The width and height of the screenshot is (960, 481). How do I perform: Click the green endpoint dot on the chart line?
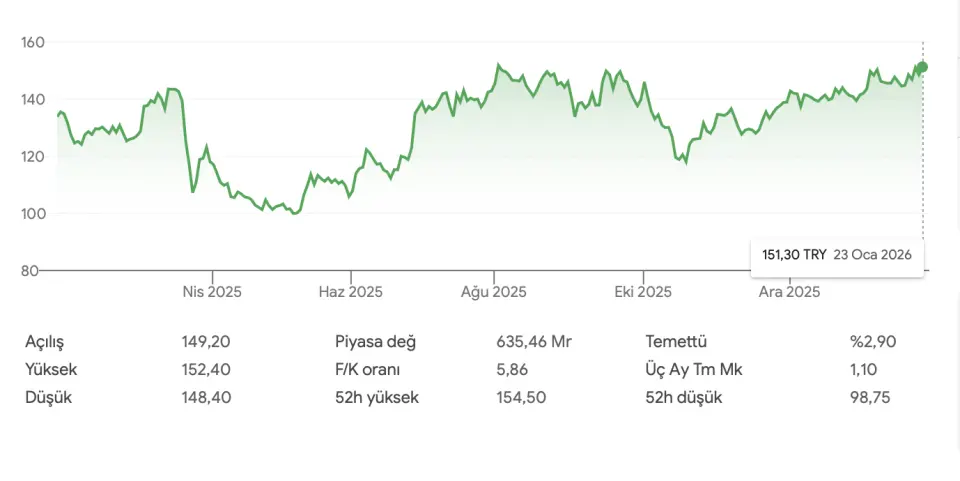922,67
